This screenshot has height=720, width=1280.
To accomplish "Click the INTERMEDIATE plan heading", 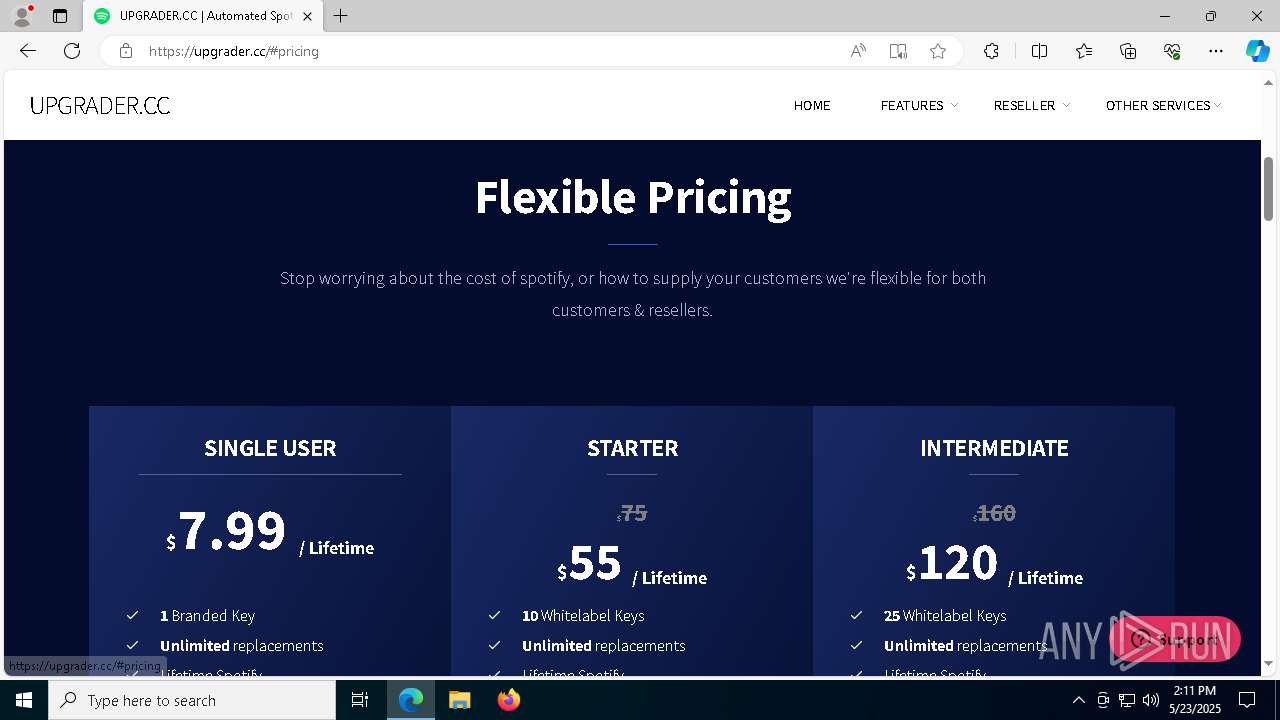I will (994, 448).
